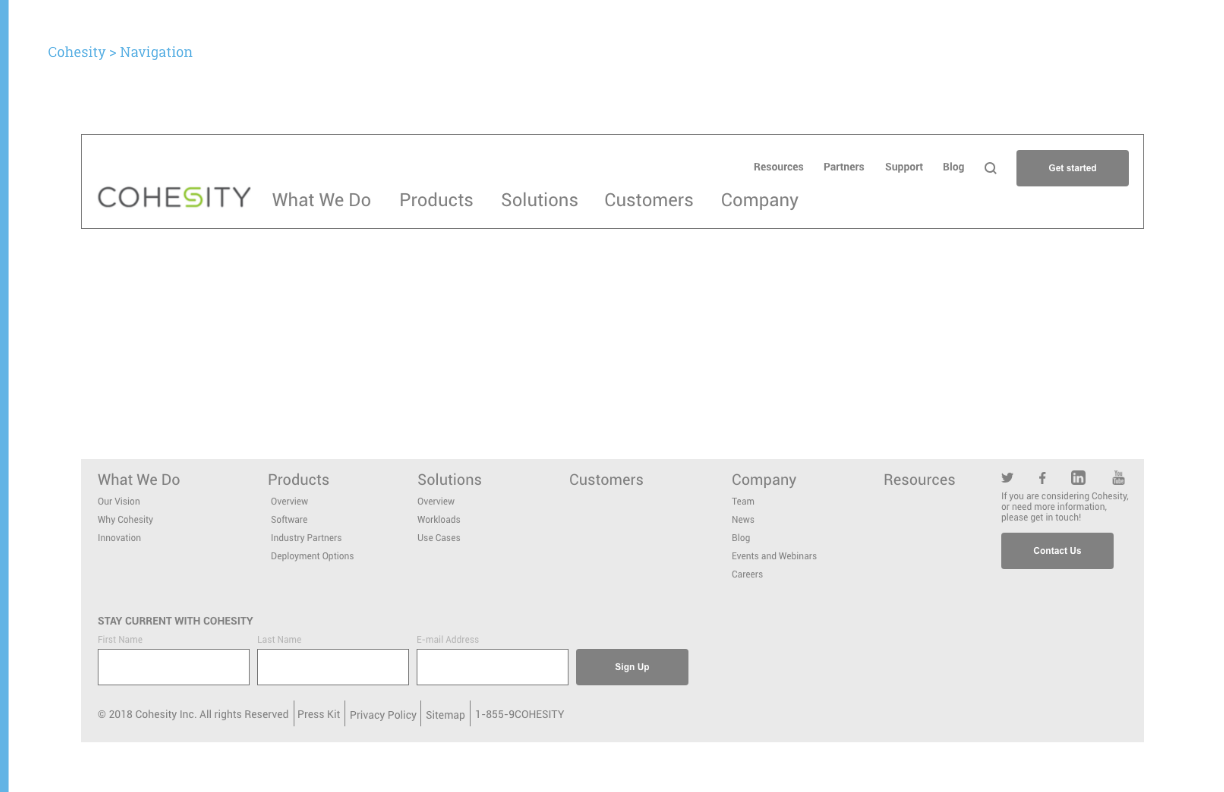The image size is (1224, 792).
Task: Click footer What We Do heading
Action: pyautogui.click(x=139, y=480)
